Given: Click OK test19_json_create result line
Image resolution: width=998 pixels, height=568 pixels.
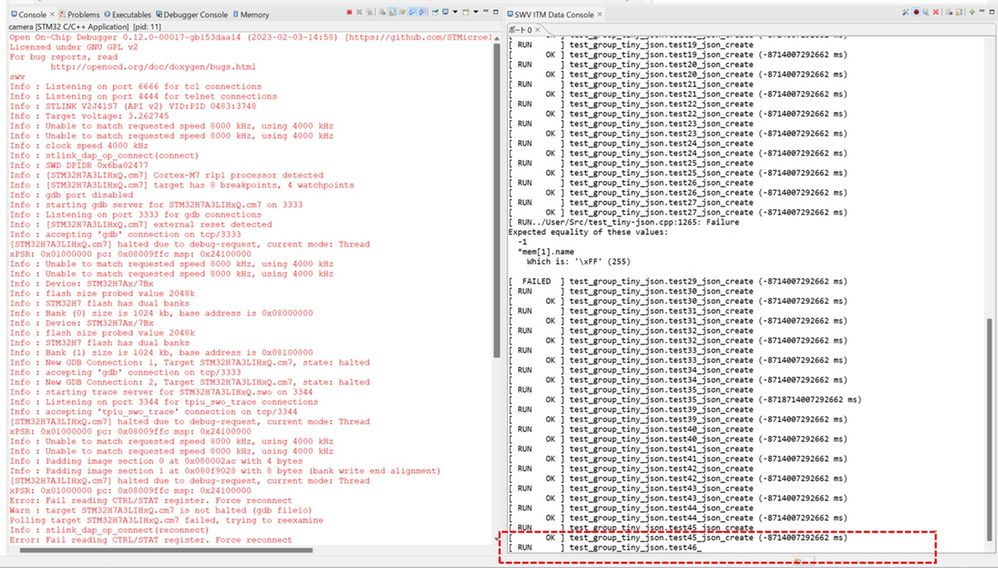Looking at the screenshot, I should pos(678,55).
